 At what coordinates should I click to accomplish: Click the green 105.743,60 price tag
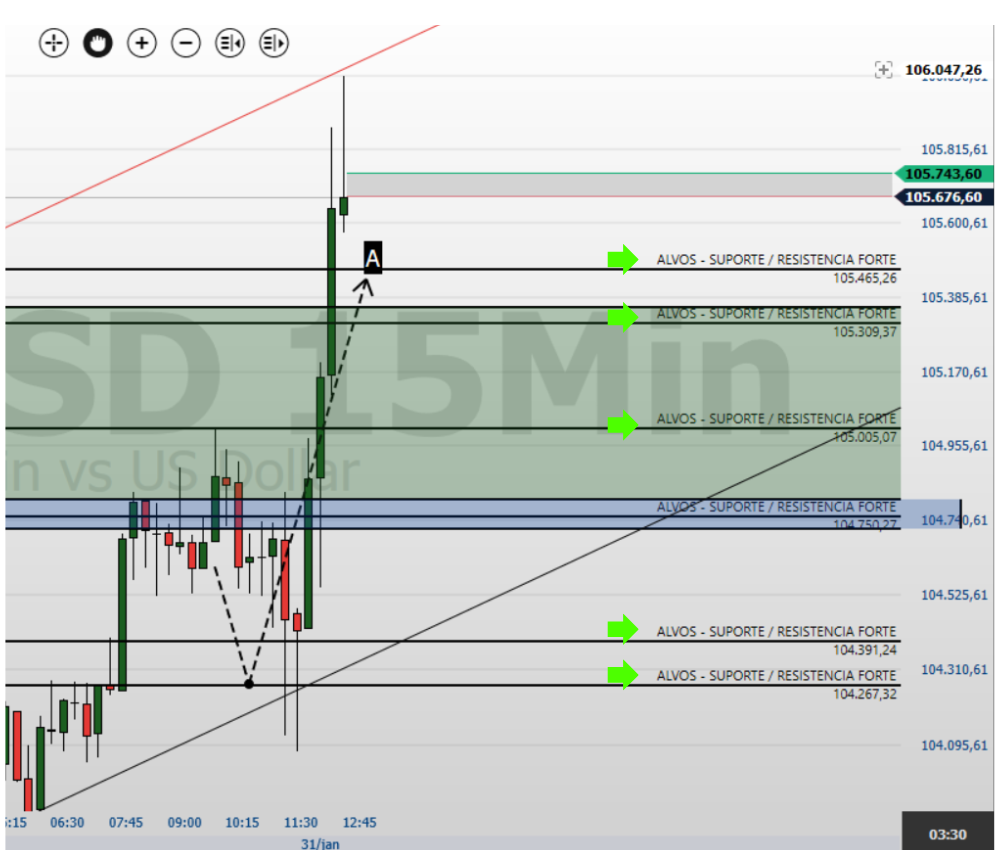(x=944, y=173)
